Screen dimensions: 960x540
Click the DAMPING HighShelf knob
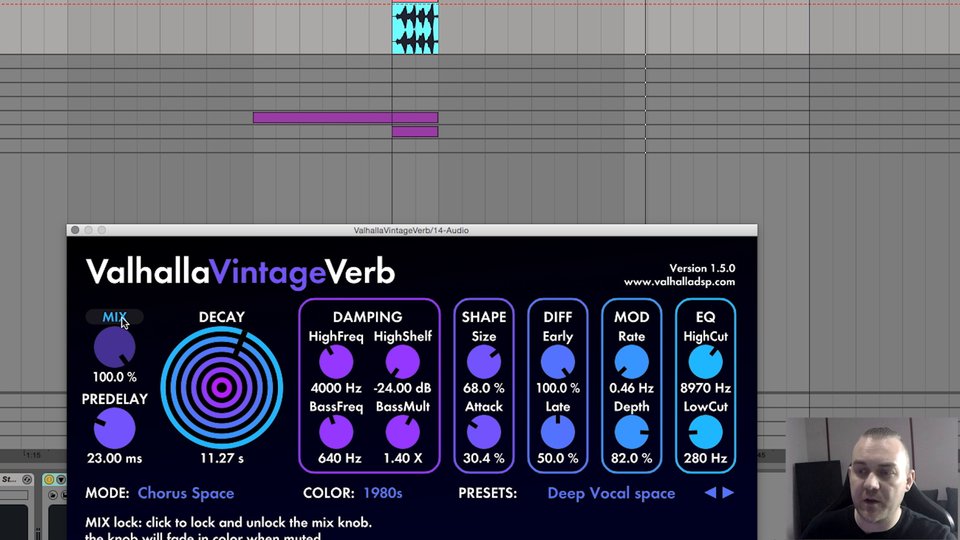pos(402,362)
